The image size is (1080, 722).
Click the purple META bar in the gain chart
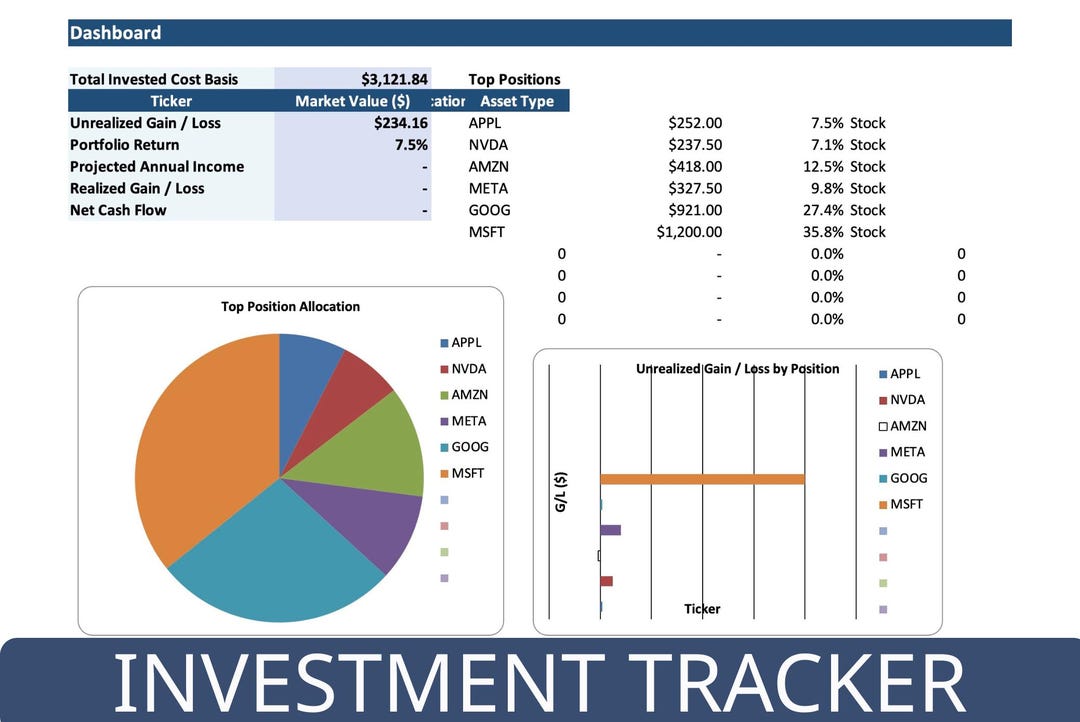pos(610,530)
